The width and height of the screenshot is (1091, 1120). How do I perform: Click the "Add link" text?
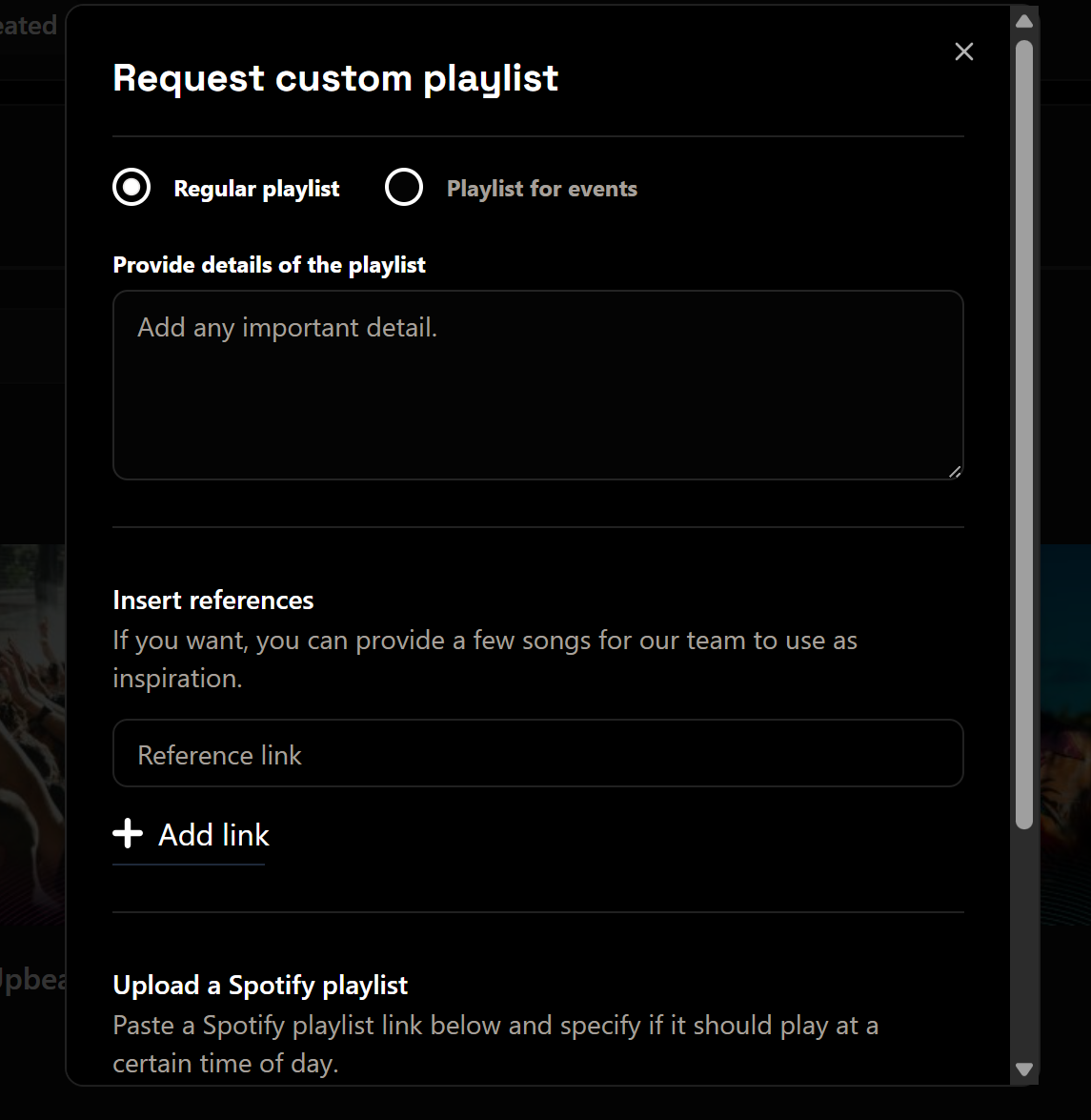213,835
